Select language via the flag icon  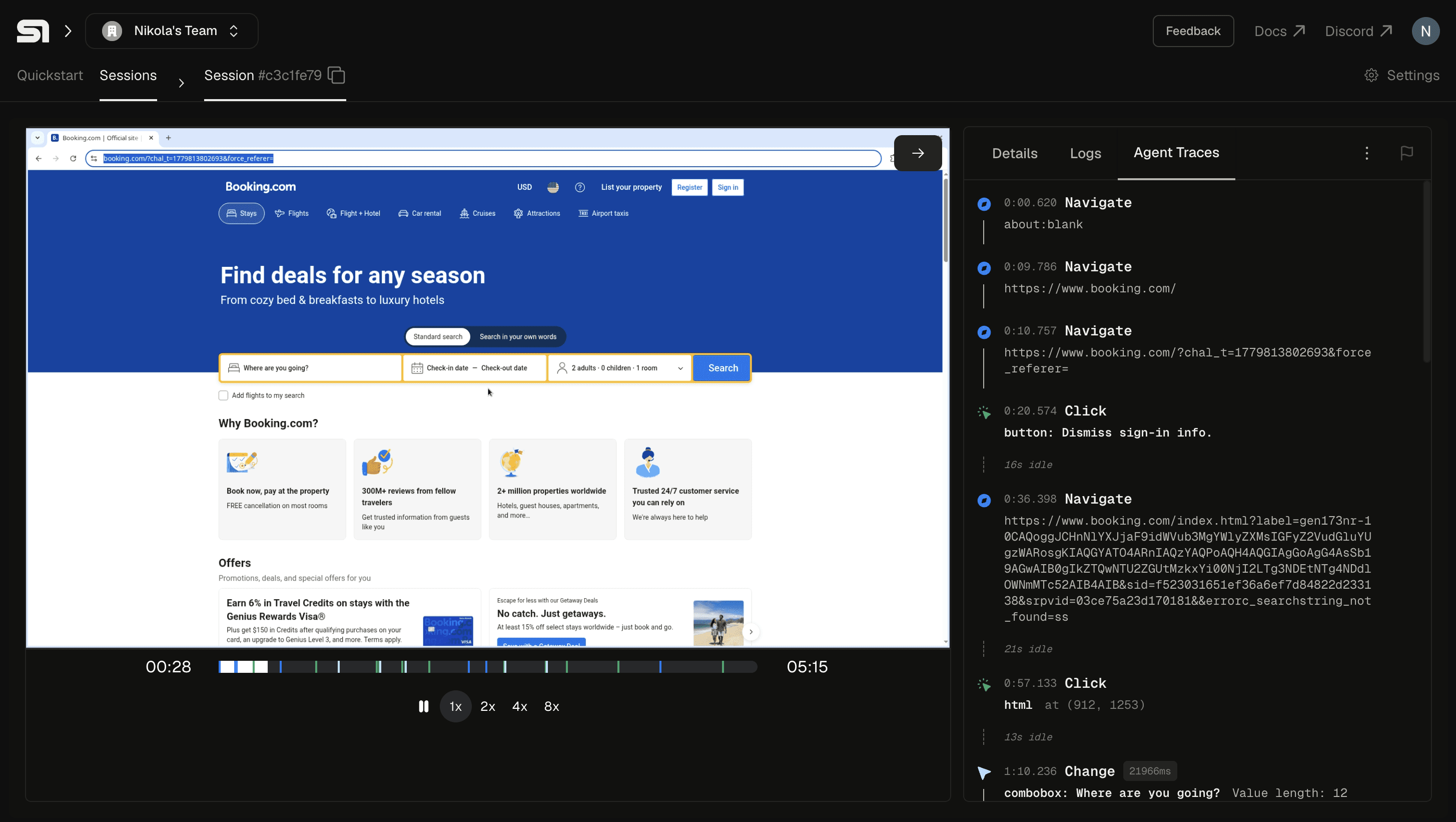553,187
